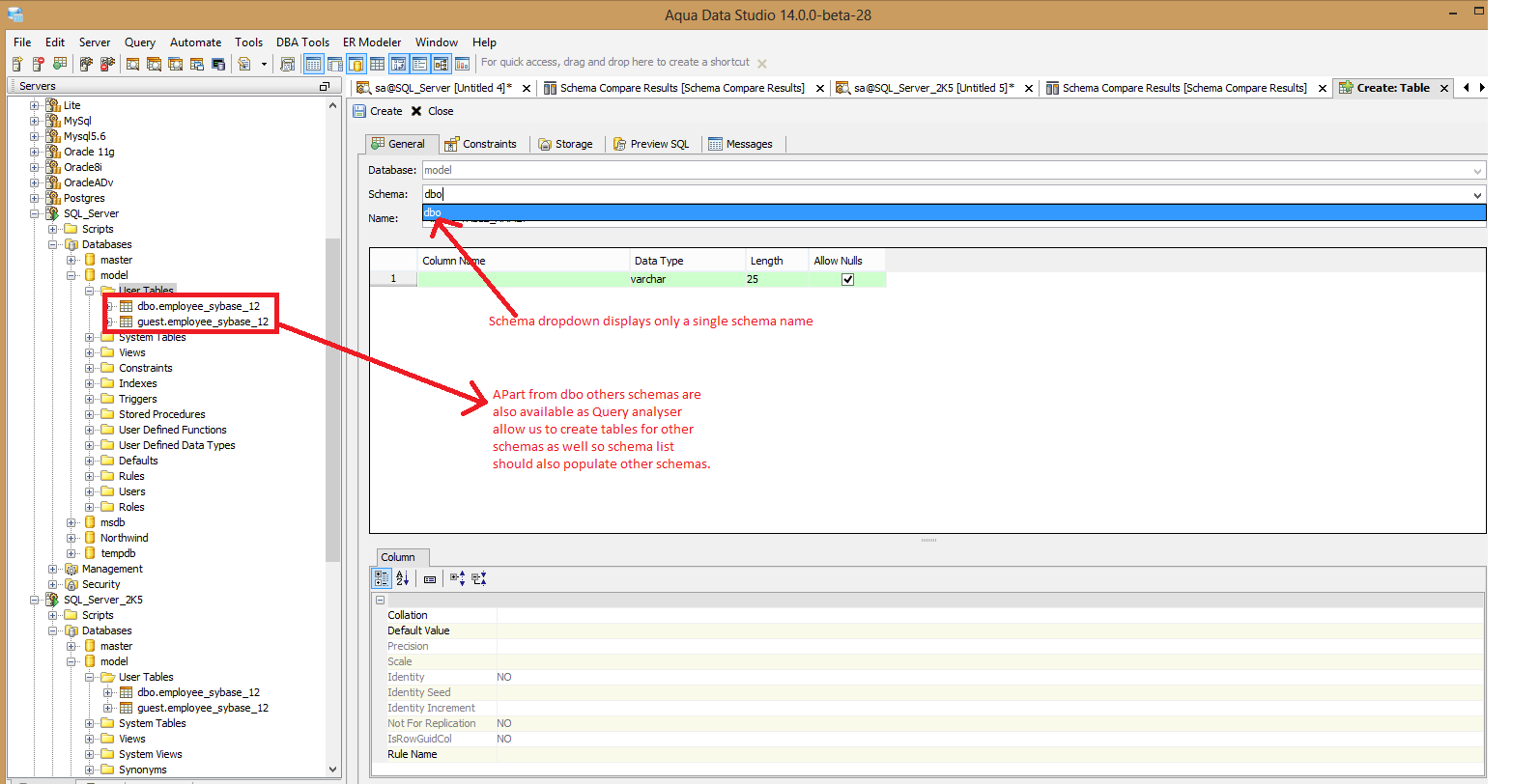The width and height of the screenshot is (1540, 784).
Task: Click the Servers tree scroll up arrow
Action: 333,105
